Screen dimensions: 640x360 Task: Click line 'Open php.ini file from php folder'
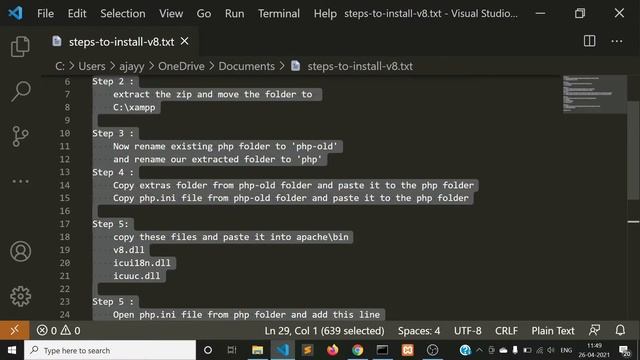pos(247,315)
